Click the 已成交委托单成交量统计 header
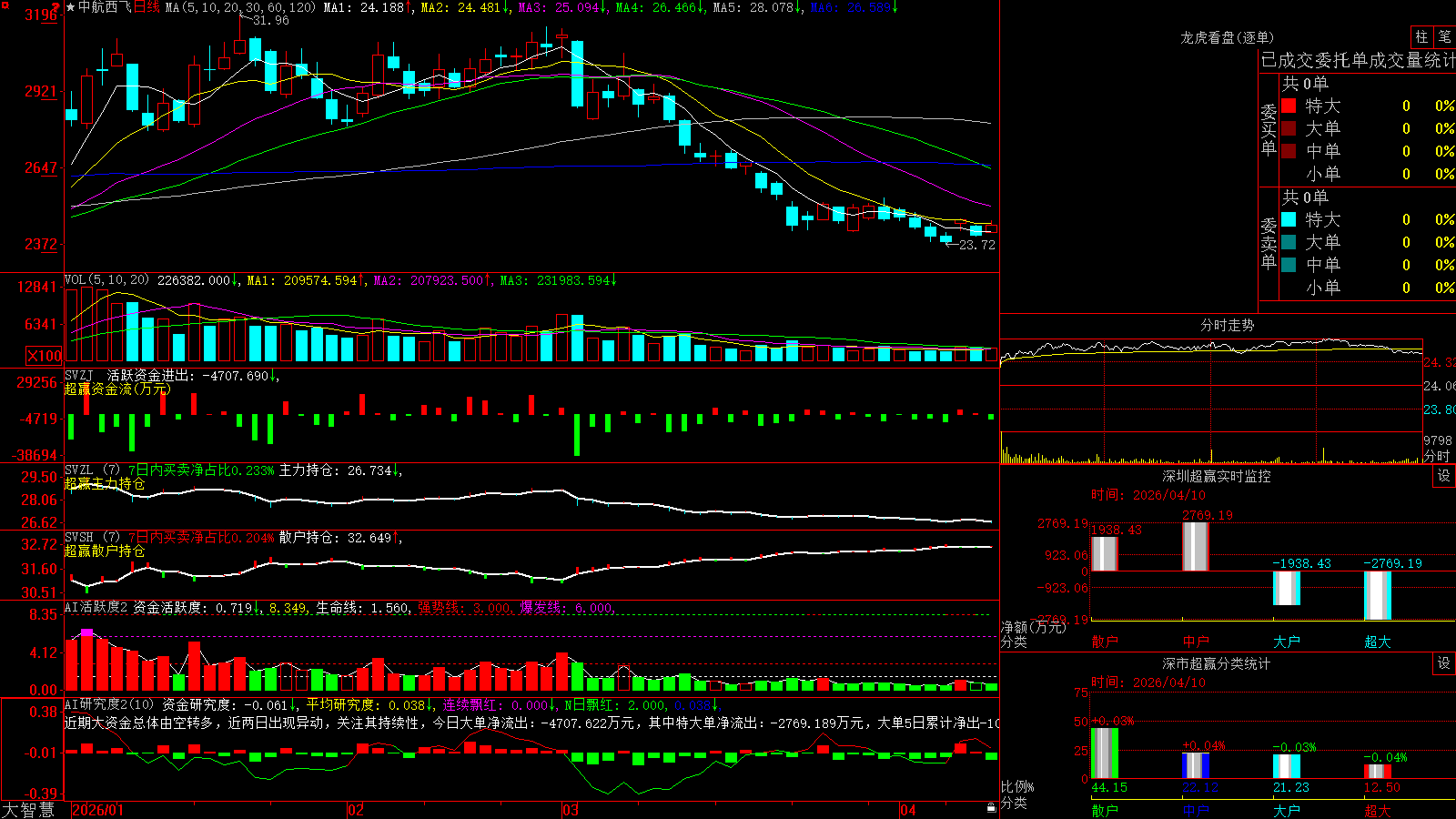Viewport: 1456px width, 819px height. click(x=1358, y=60)
